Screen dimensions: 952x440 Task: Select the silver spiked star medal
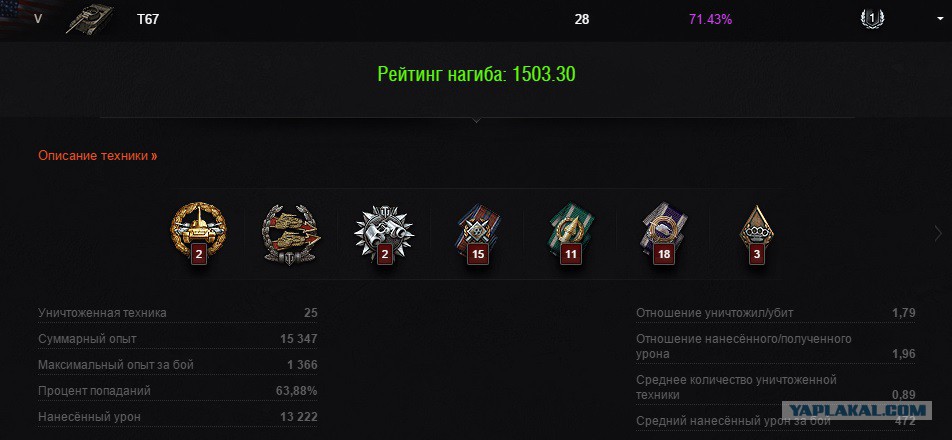click(384, 234)
